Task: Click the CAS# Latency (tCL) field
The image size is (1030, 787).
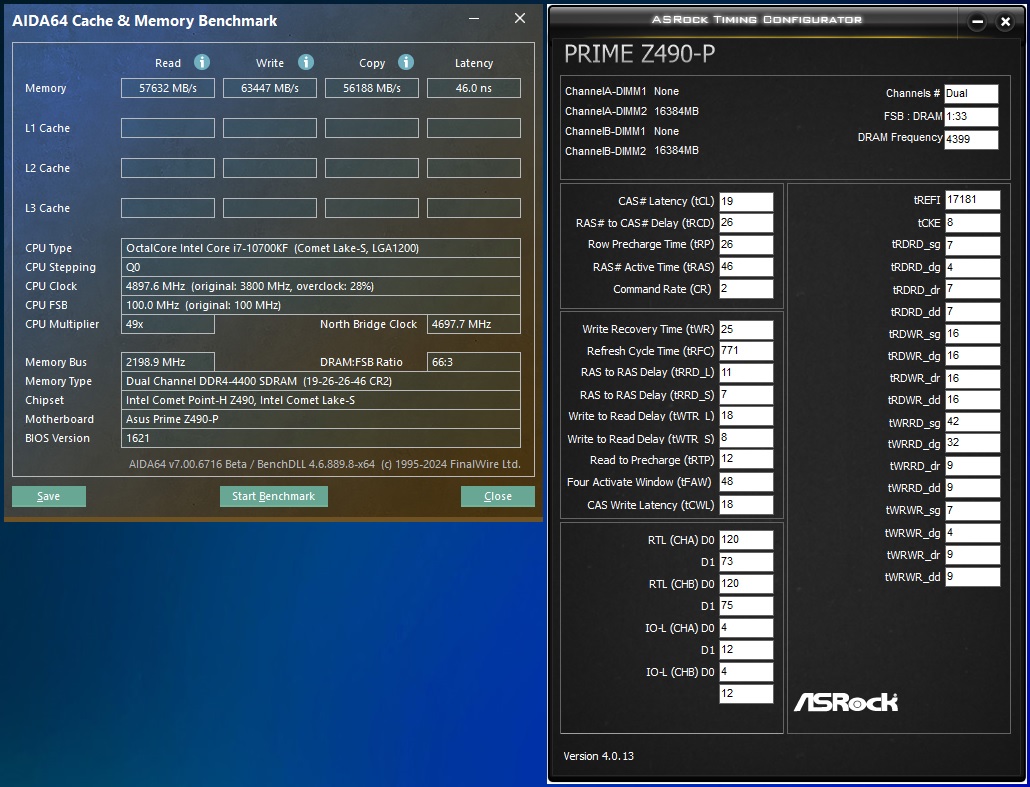Action: [x=746, y=202]
